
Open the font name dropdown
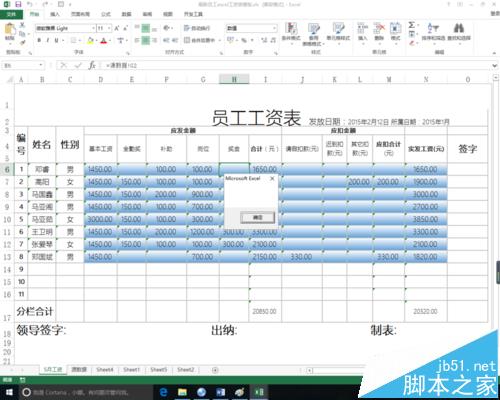[93, 28]
